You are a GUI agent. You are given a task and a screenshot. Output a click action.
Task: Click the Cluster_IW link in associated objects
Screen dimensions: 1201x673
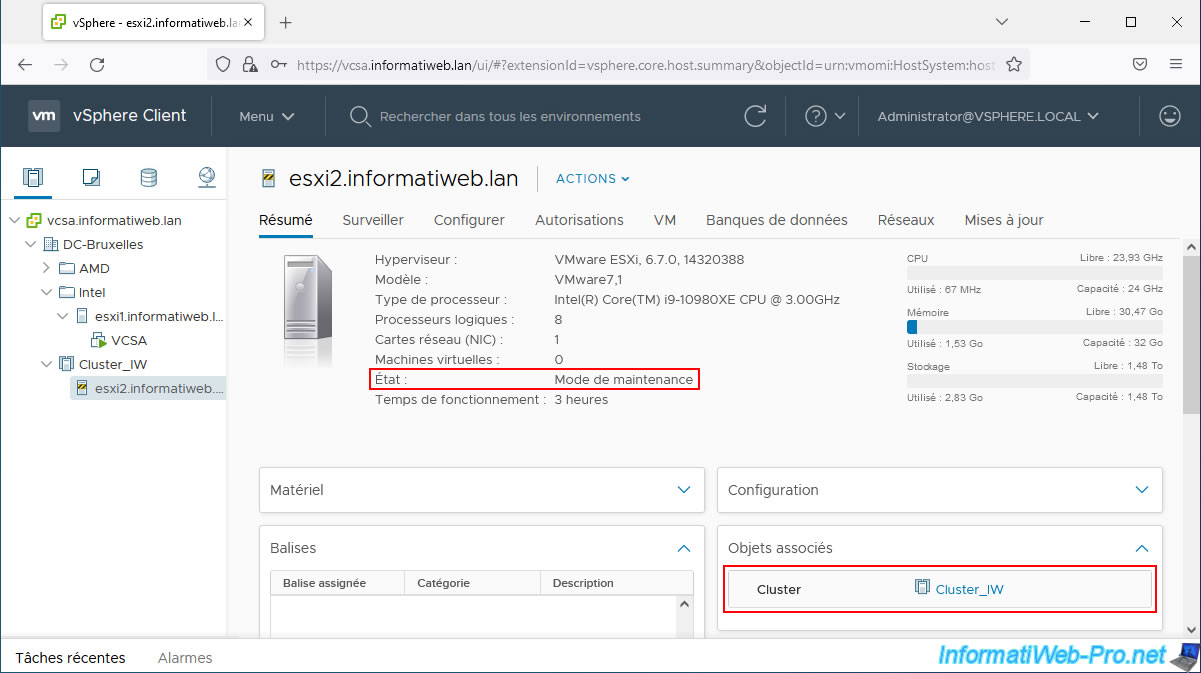click(968, 589)
